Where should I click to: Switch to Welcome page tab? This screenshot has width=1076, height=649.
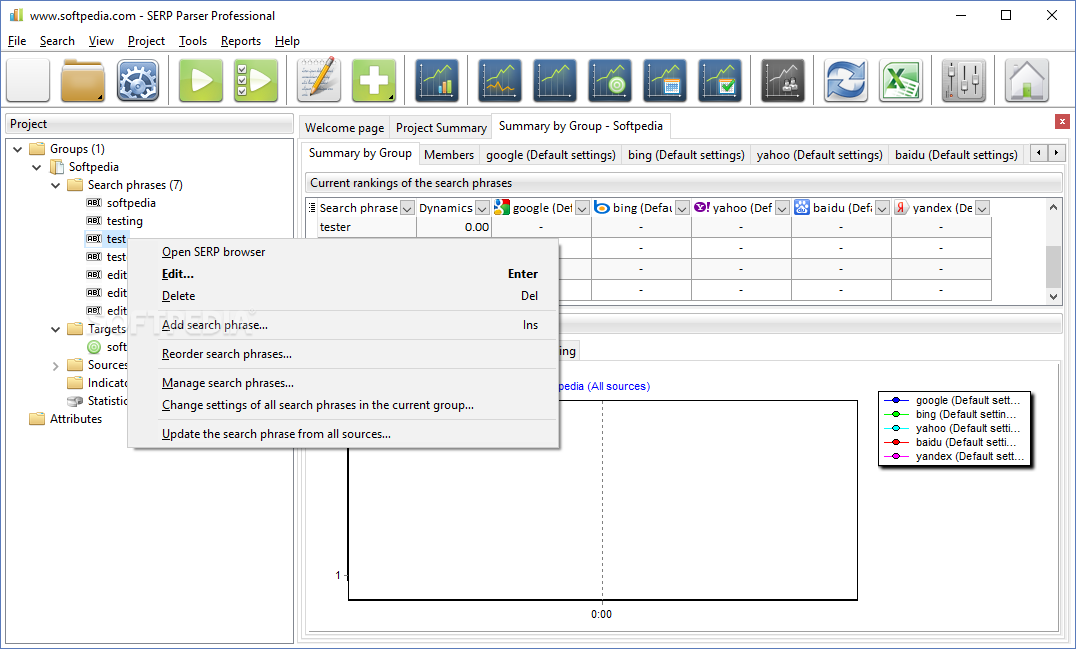tap(344, 128)
